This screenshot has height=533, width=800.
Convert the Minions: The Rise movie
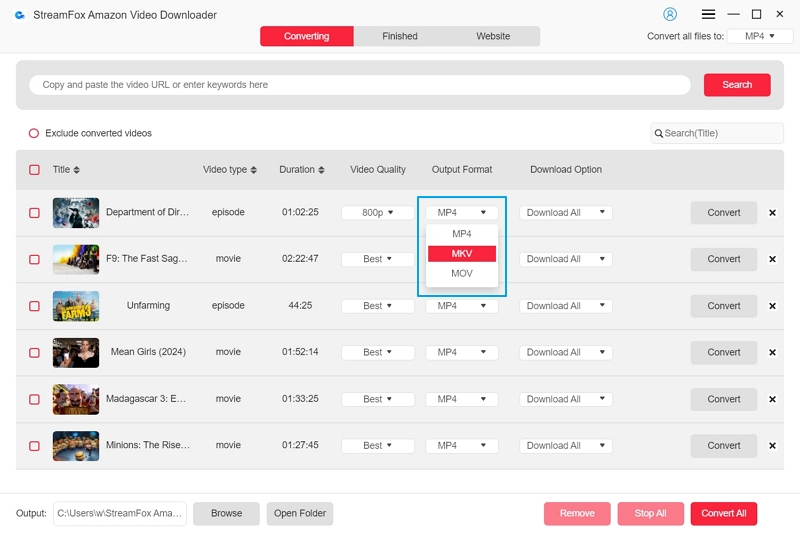[723, 446]
